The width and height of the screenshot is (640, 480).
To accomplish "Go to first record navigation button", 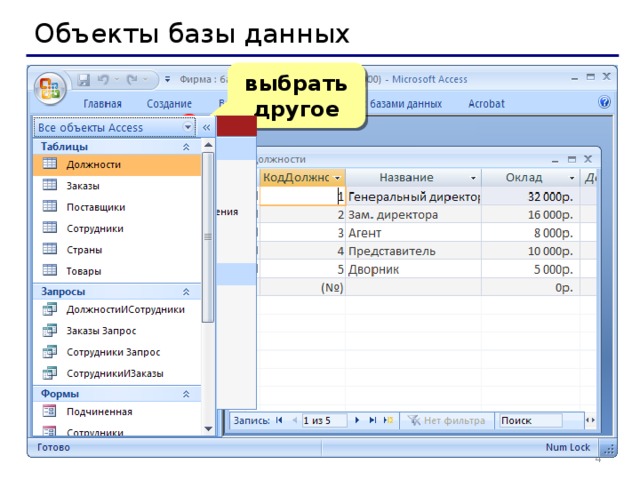I will click(x=279, y=420).
